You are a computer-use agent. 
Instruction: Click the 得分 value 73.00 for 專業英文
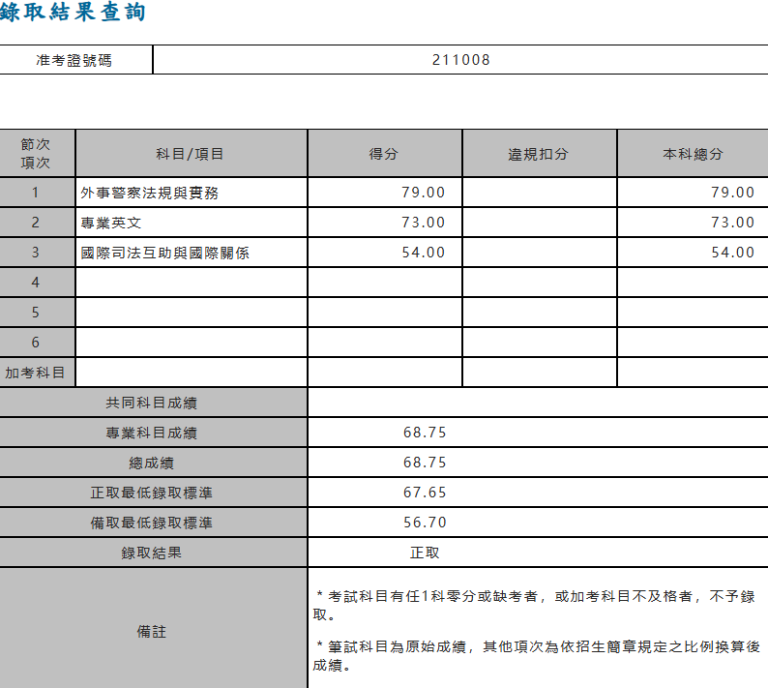click(423, 222)
